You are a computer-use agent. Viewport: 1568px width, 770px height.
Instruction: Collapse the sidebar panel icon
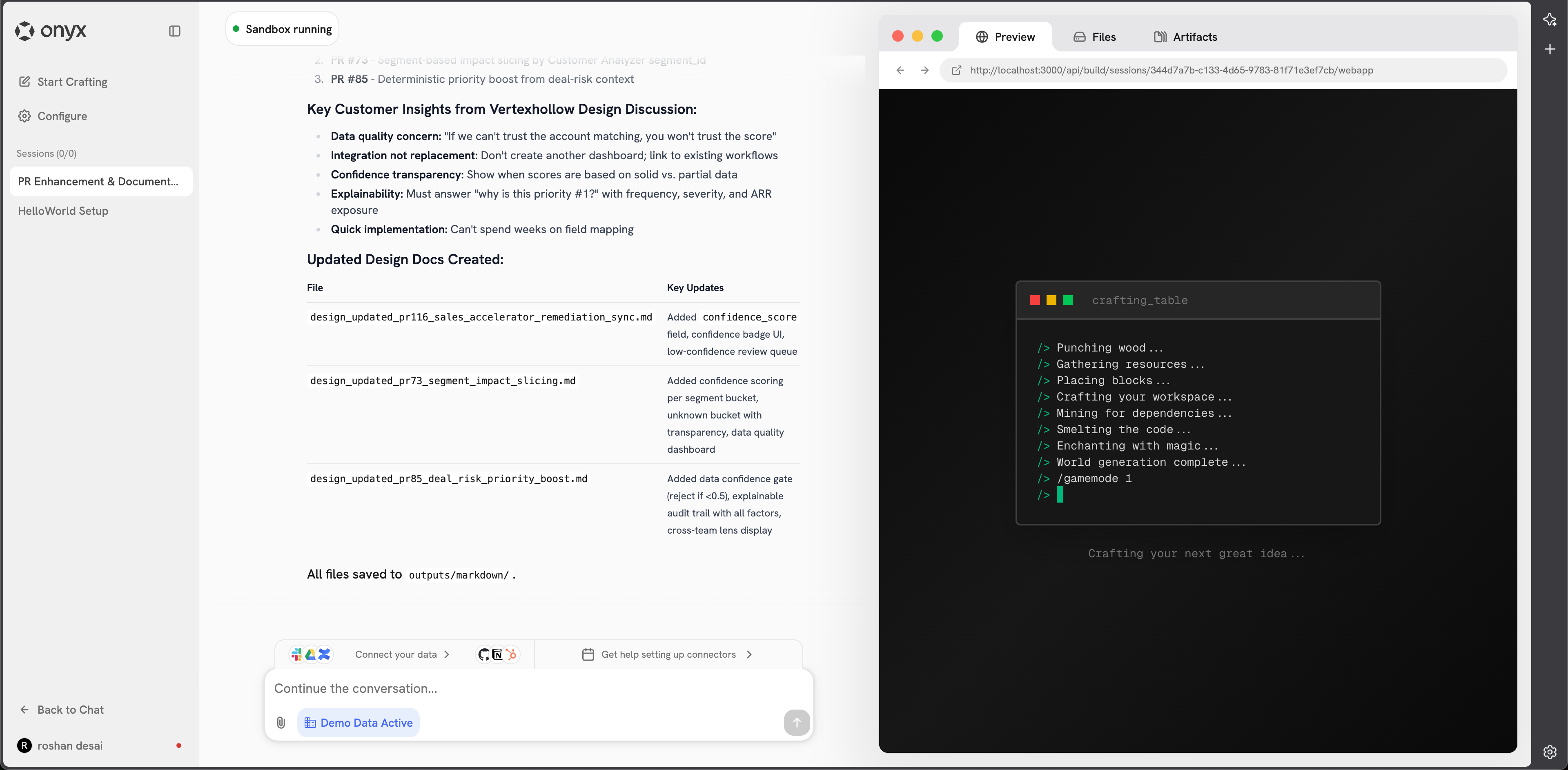coord(175,31)
